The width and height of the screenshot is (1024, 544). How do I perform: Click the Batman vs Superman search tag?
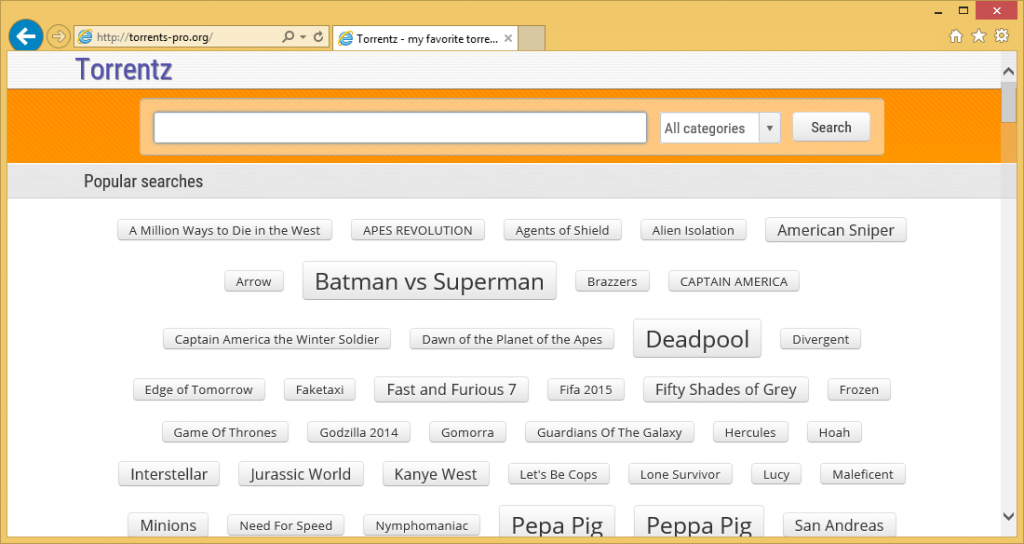429,282
